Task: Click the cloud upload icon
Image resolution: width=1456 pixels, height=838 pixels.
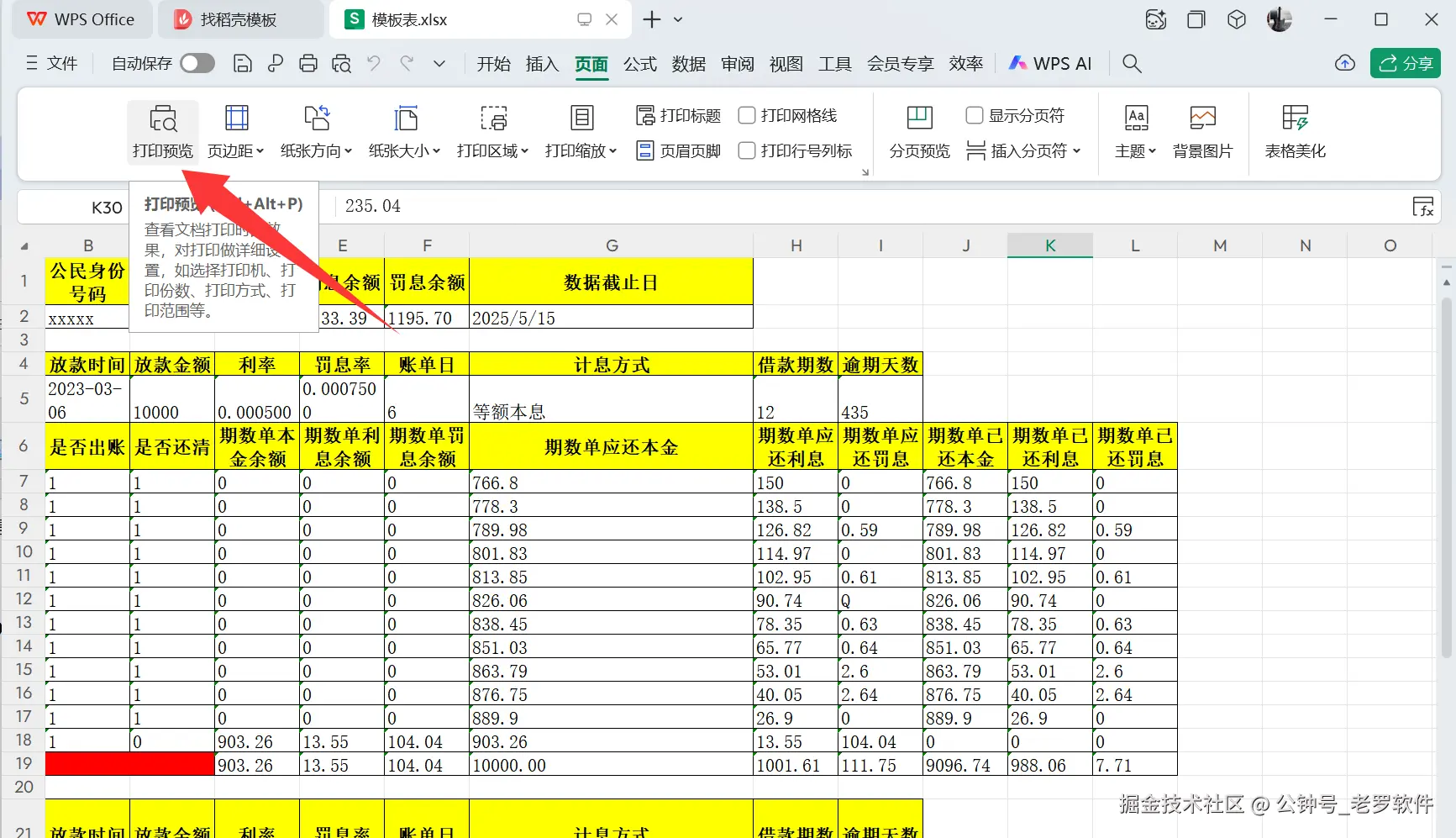Action: 1345,63
